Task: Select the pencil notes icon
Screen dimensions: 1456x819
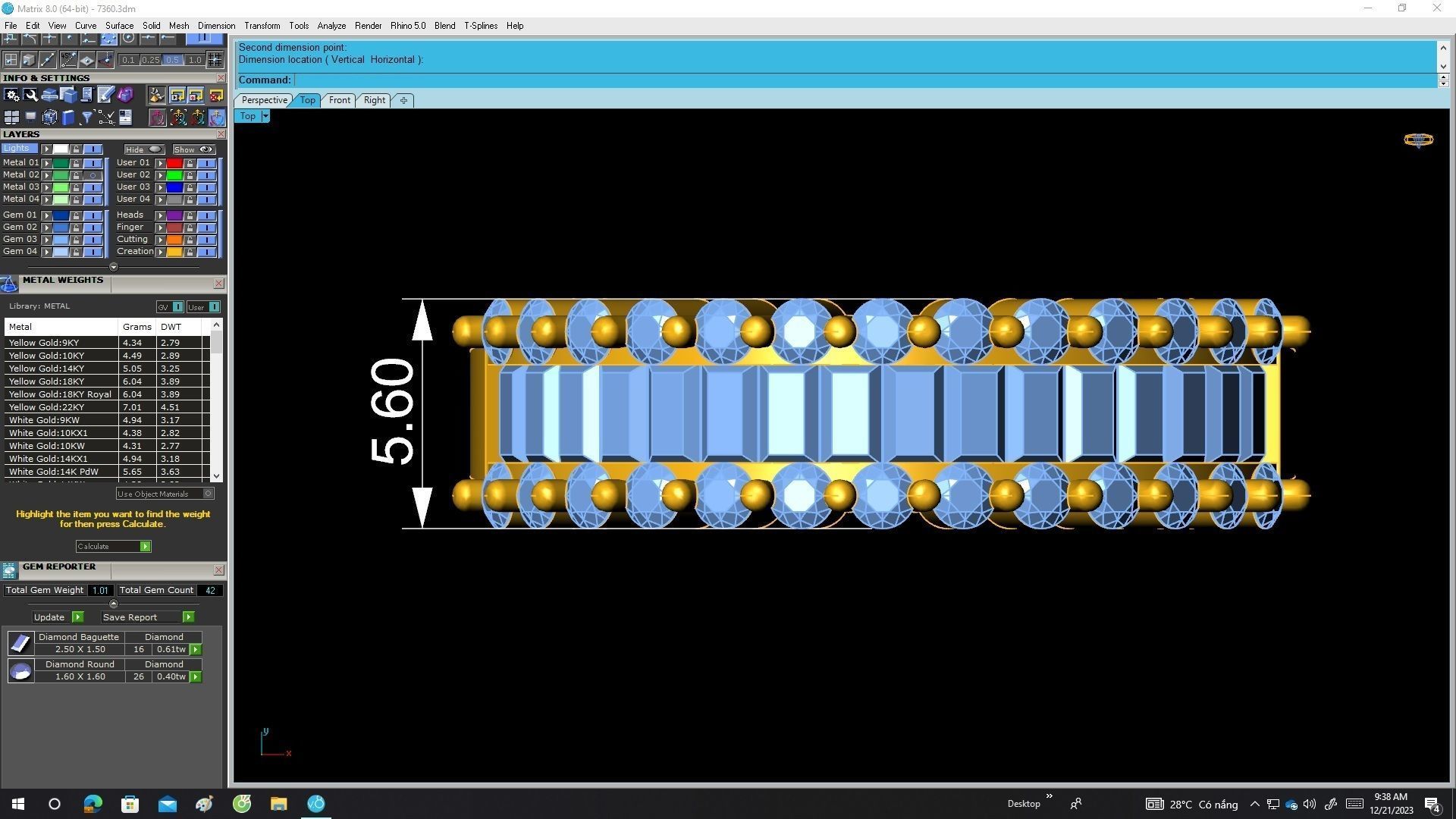Action: [105, 95]
